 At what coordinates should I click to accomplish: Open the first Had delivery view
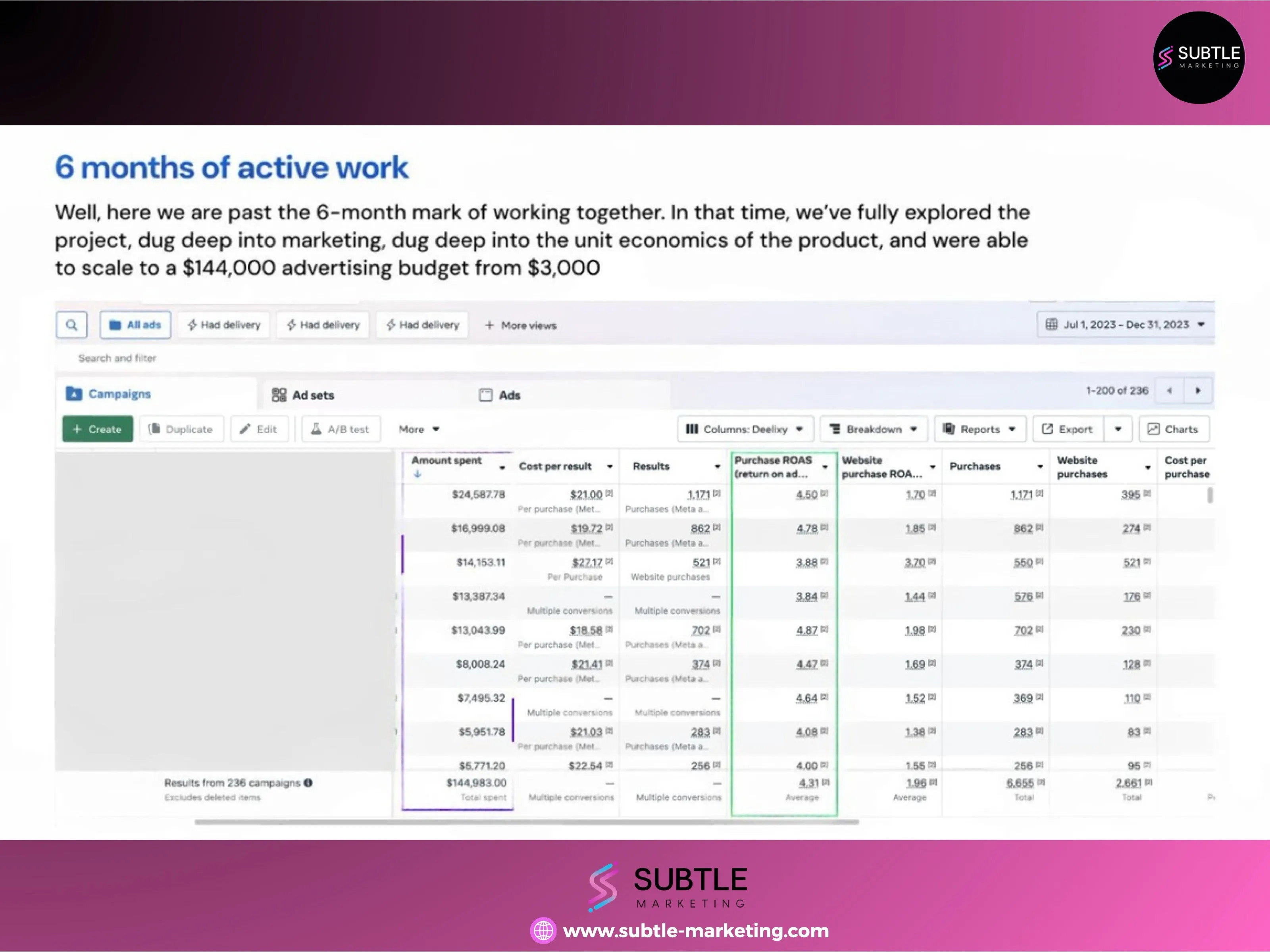[224, 325]
